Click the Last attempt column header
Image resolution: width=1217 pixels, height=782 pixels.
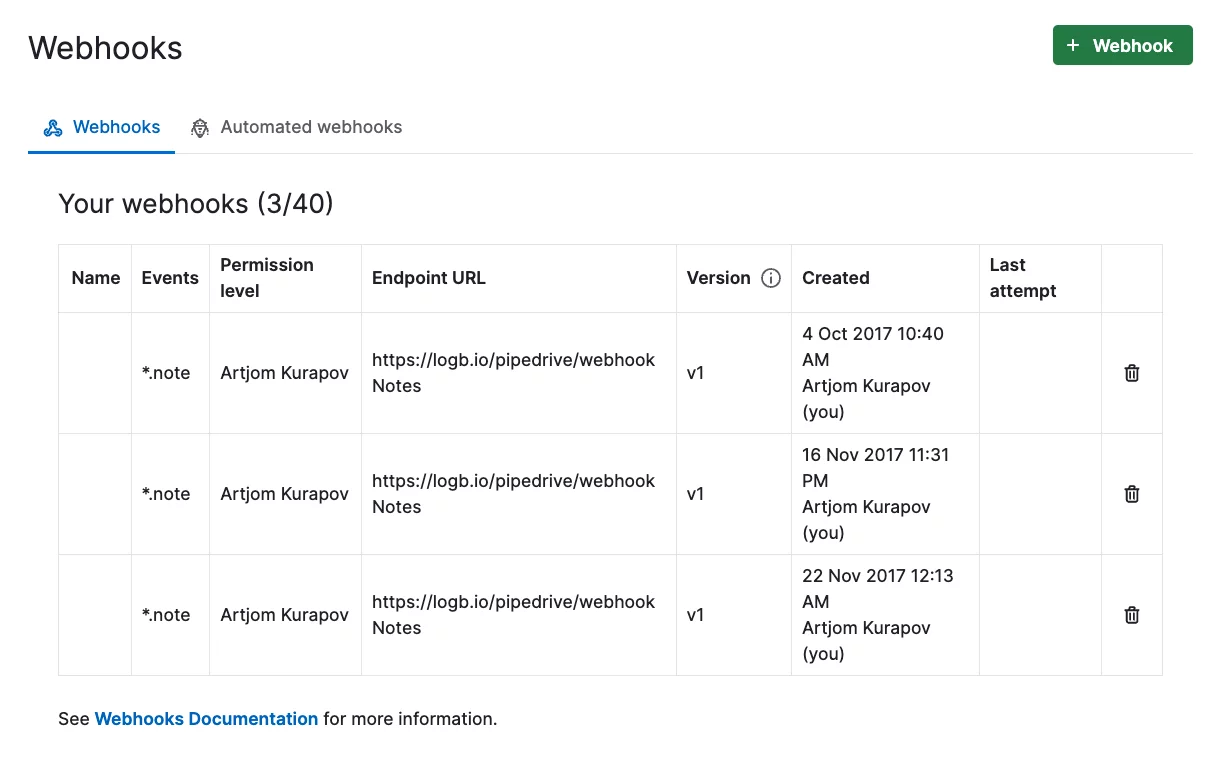[x=1023, y=278]
